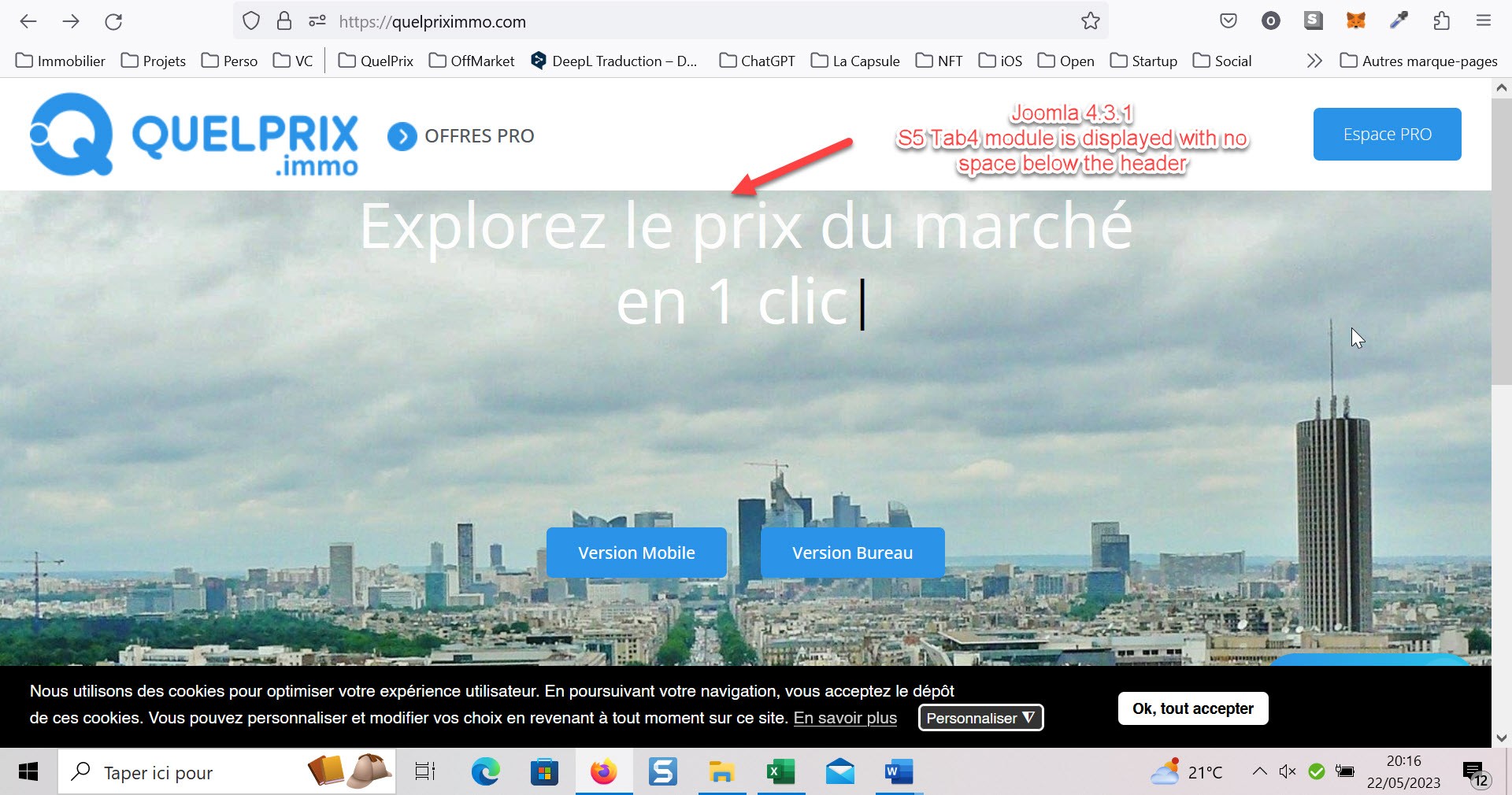Go forward using the browser forward arrow

(71, 21)
